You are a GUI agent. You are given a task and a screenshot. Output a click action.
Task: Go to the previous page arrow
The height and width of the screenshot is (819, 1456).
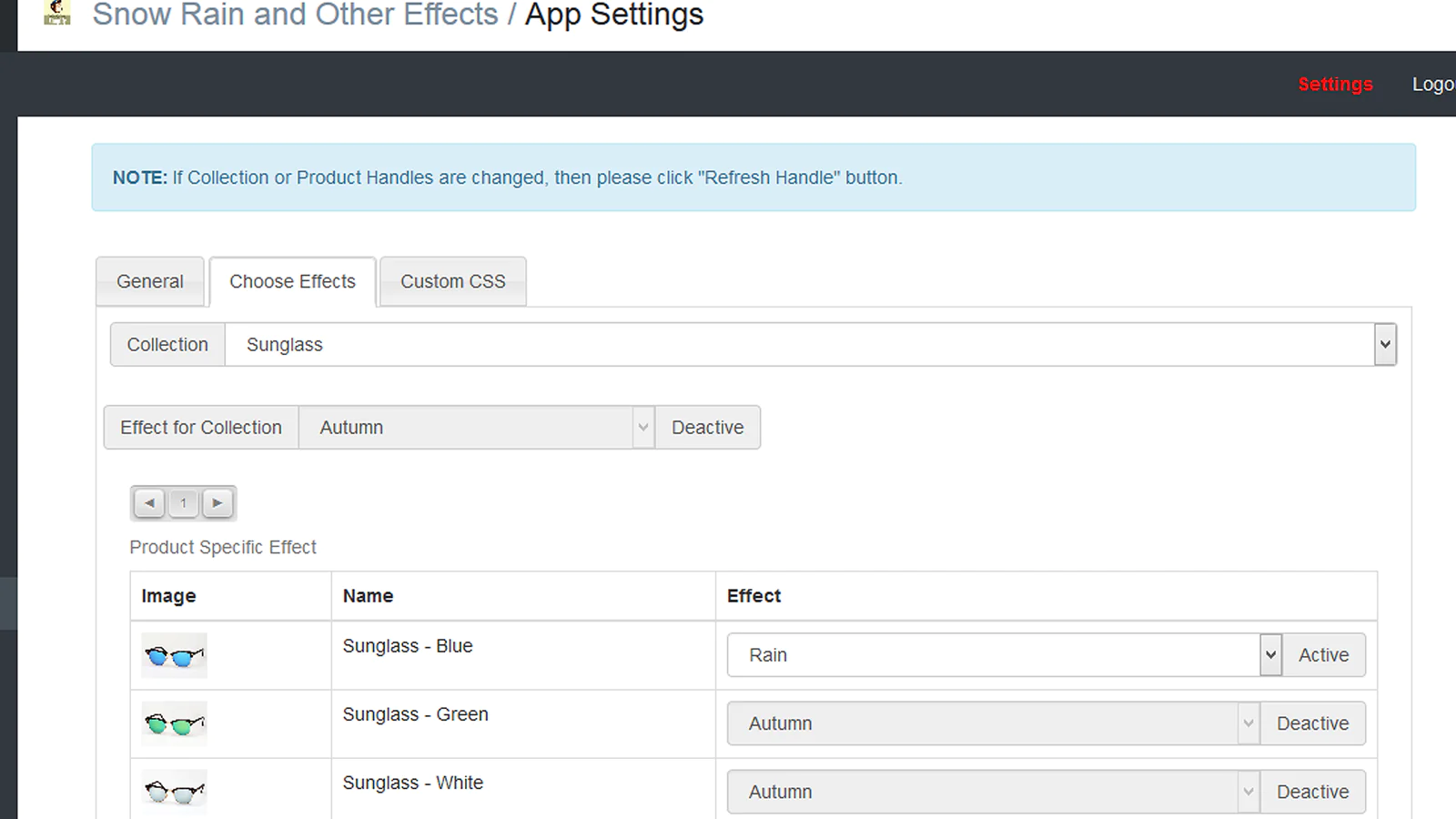149,502
